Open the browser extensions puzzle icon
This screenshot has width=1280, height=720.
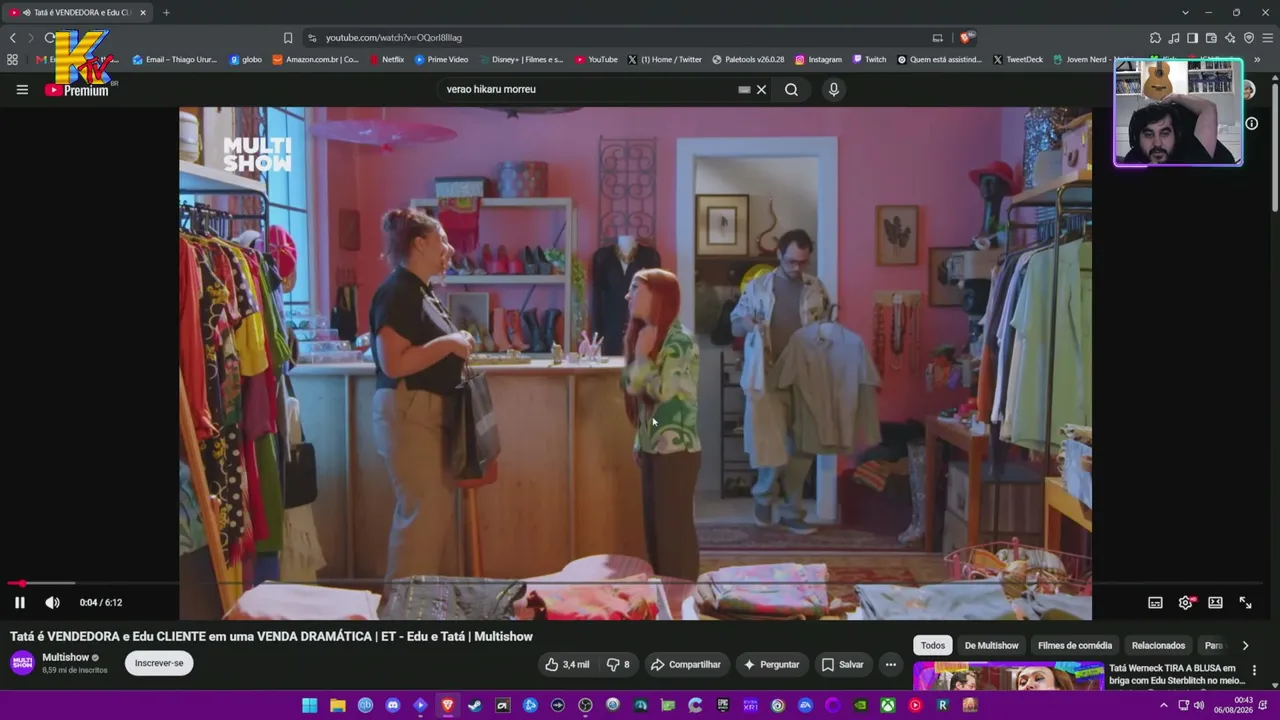tap(1155, 38)
